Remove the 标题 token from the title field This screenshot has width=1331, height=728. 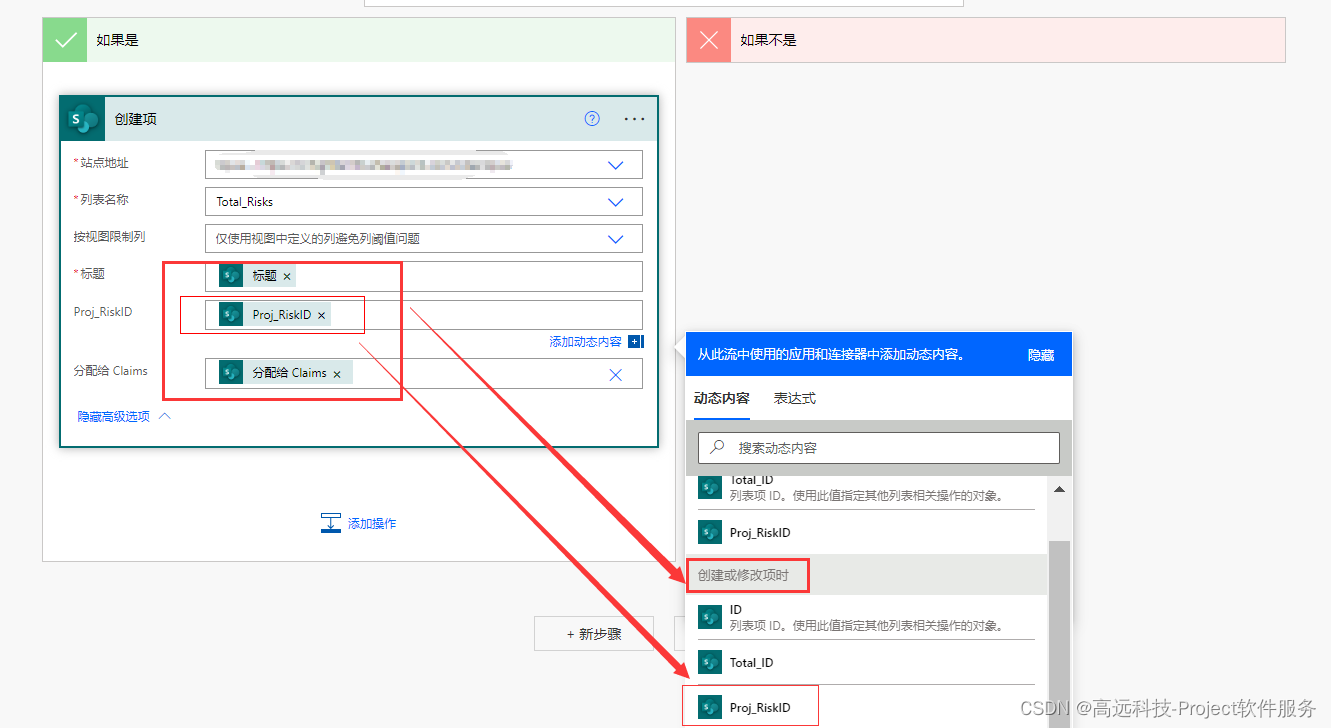287,275
